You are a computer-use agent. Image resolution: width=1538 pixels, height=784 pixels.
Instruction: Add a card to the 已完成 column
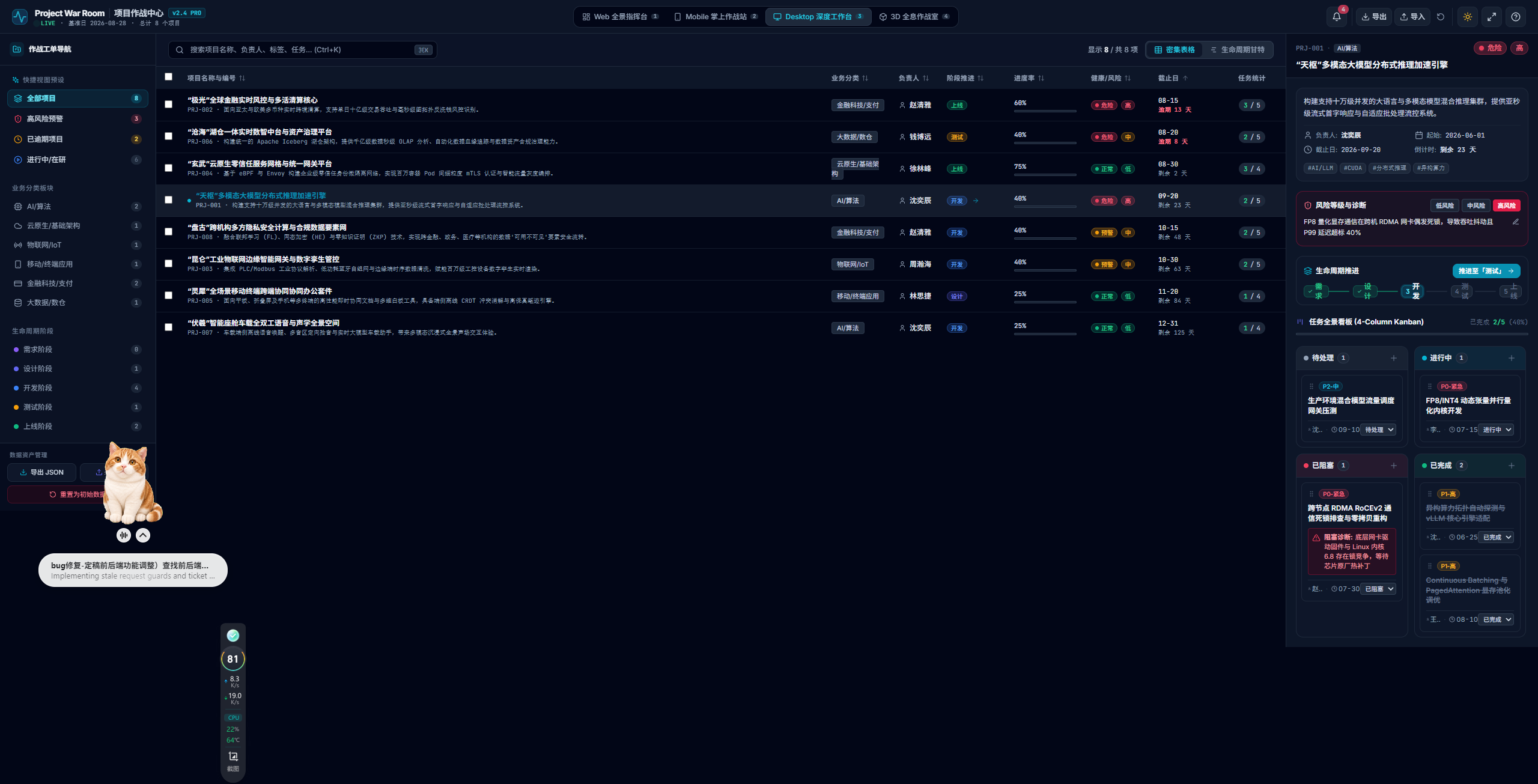1512,466
